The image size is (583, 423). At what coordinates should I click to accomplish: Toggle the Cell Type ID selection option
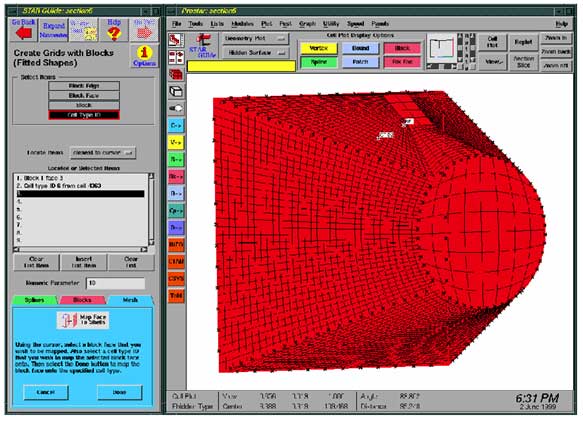[84, 115]
